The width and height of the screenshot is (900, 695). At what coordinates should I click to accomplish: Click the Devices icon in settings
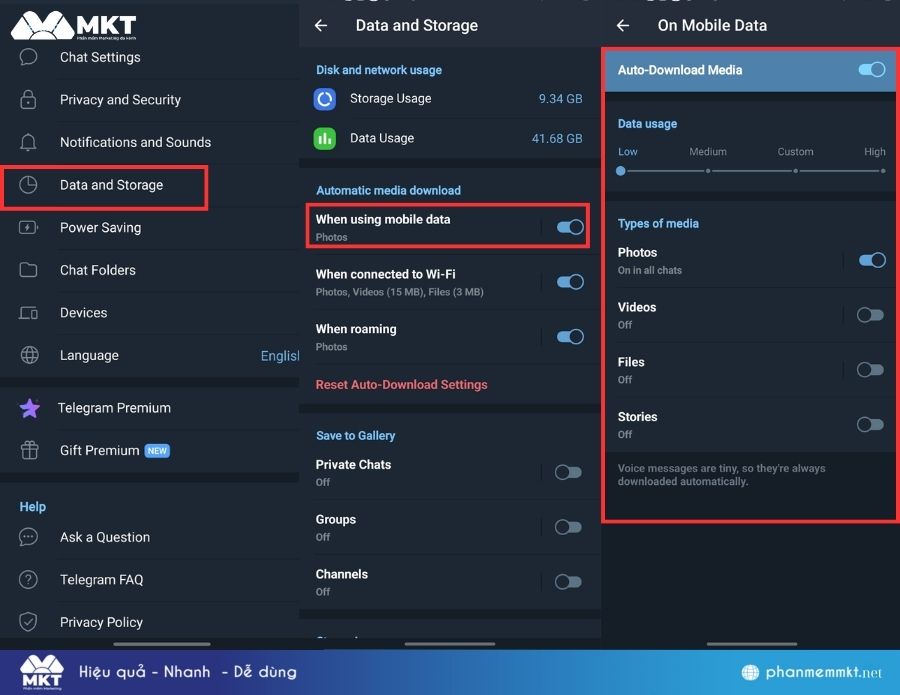pyautogui.click(x=29, y=313)
